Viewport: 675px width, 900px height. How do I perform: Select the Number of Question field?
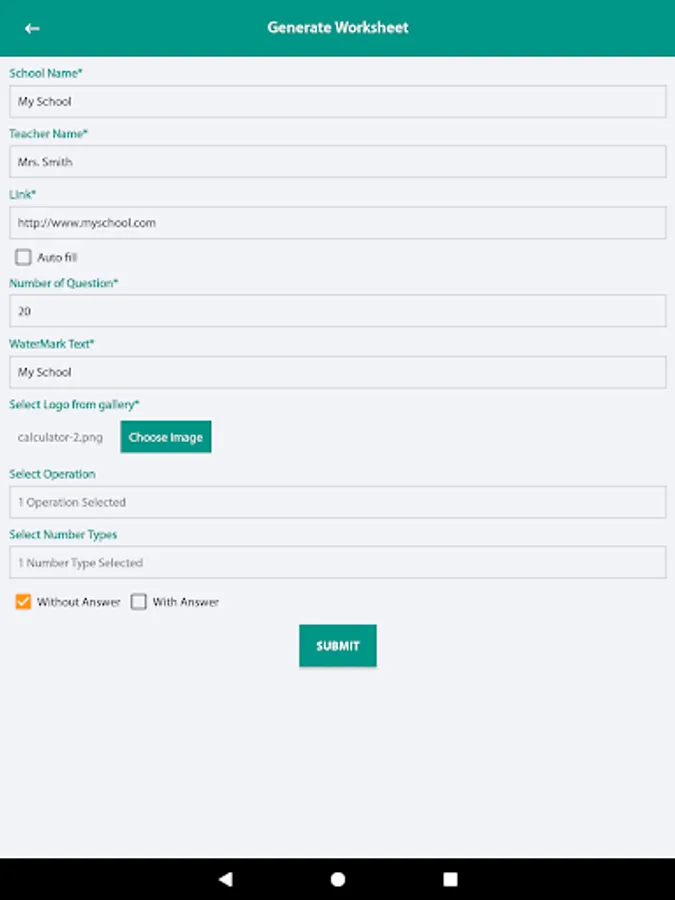pyautogui.click(x=337, y=311)
